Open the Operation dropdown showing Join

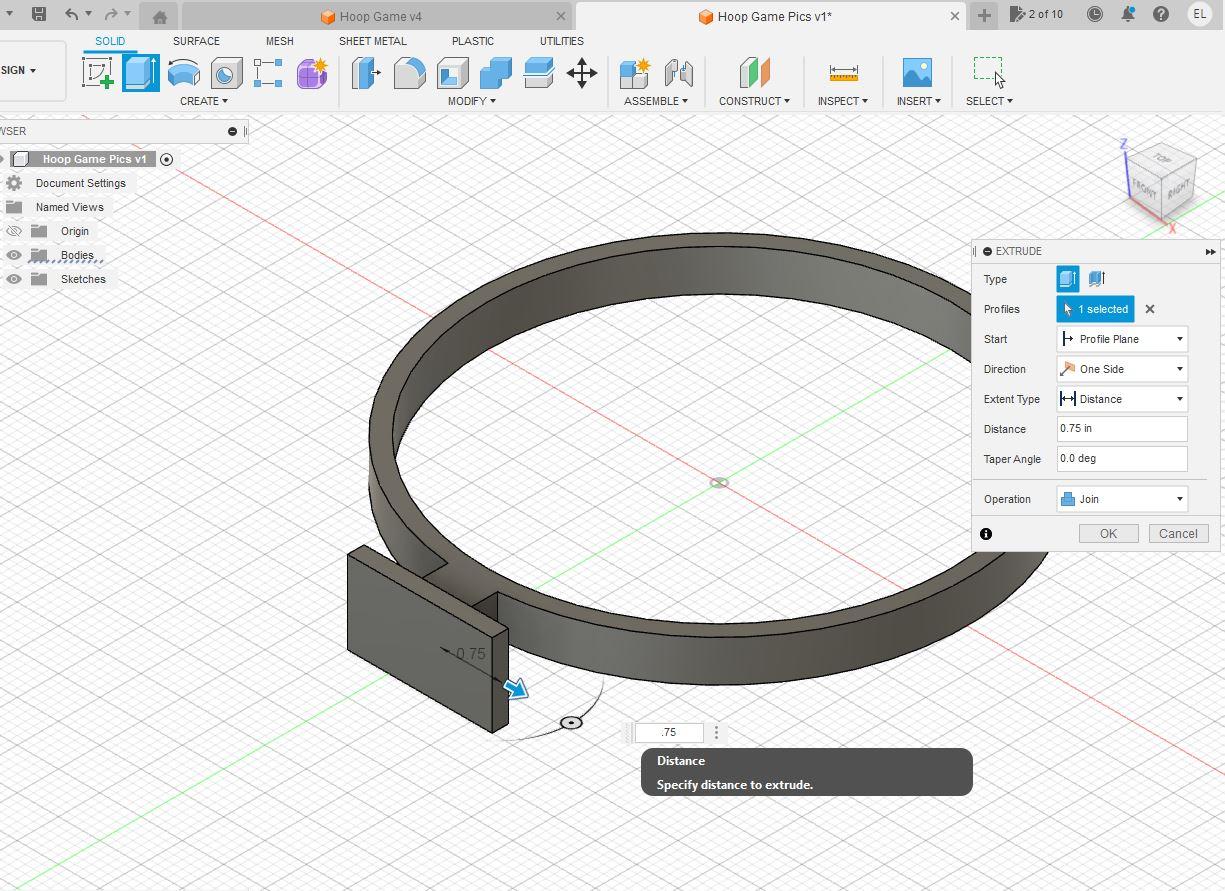coord(1122,499)
